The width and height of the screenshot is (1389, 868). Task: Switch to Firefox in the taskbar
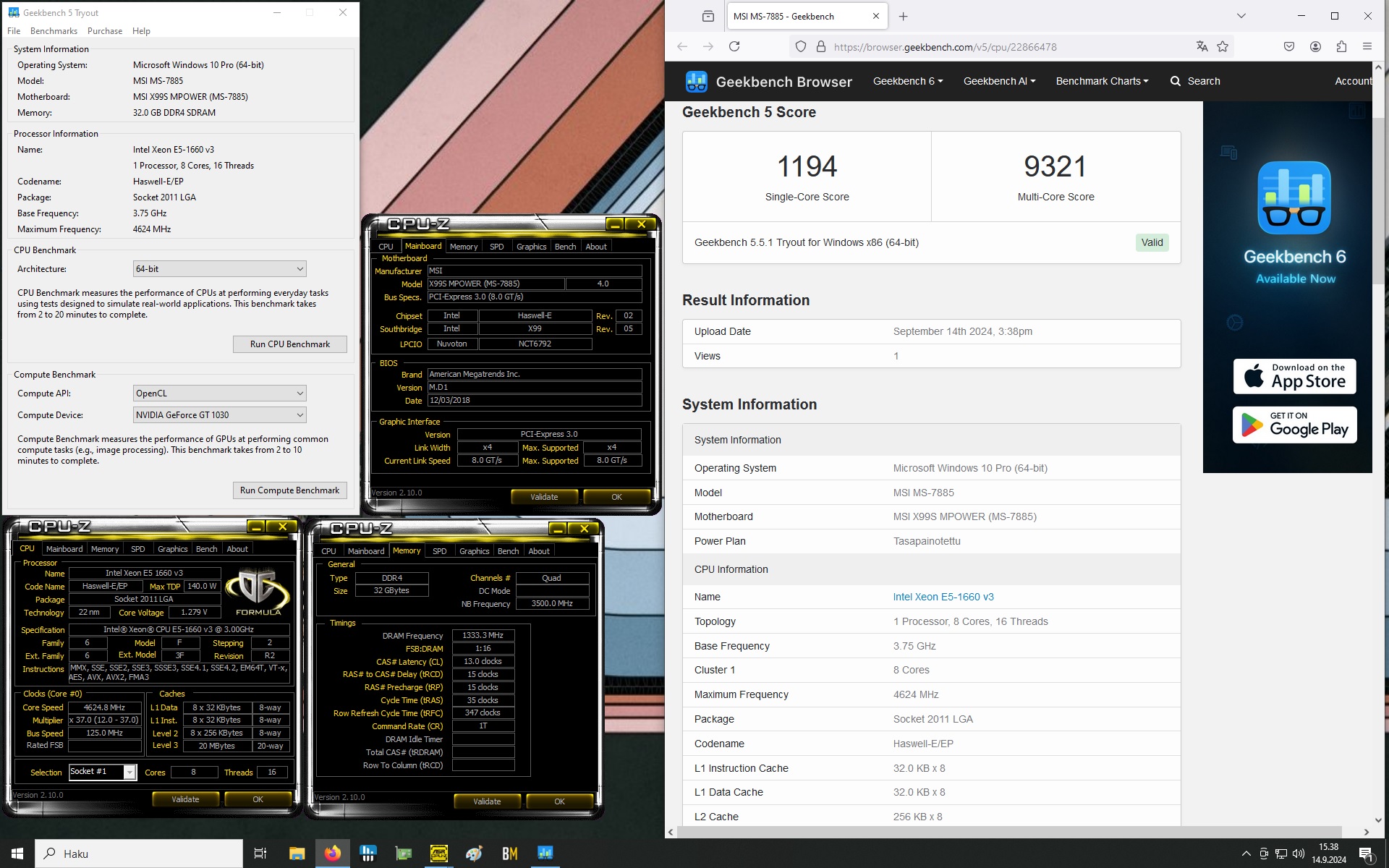click(332, 854)
